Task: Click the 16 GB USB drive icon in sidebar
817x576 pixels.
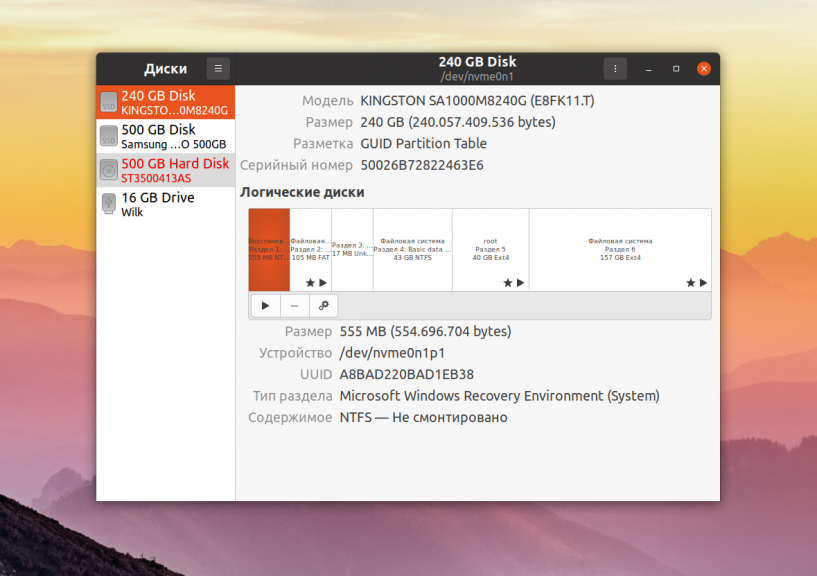Action: coord(109,204)
